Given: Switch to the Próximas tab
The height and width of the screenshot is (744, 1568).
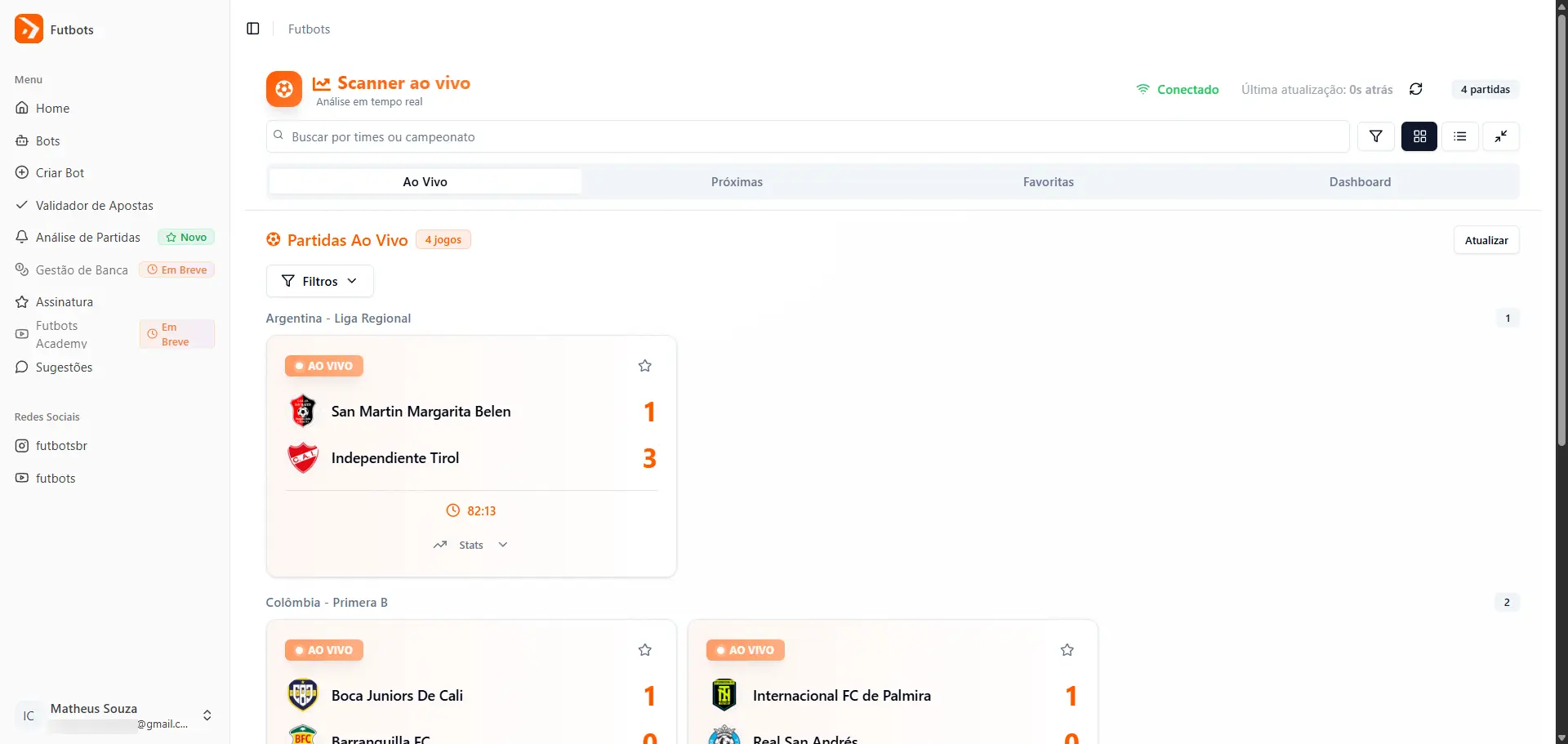Looking at the screenshot, I should 737,181.
